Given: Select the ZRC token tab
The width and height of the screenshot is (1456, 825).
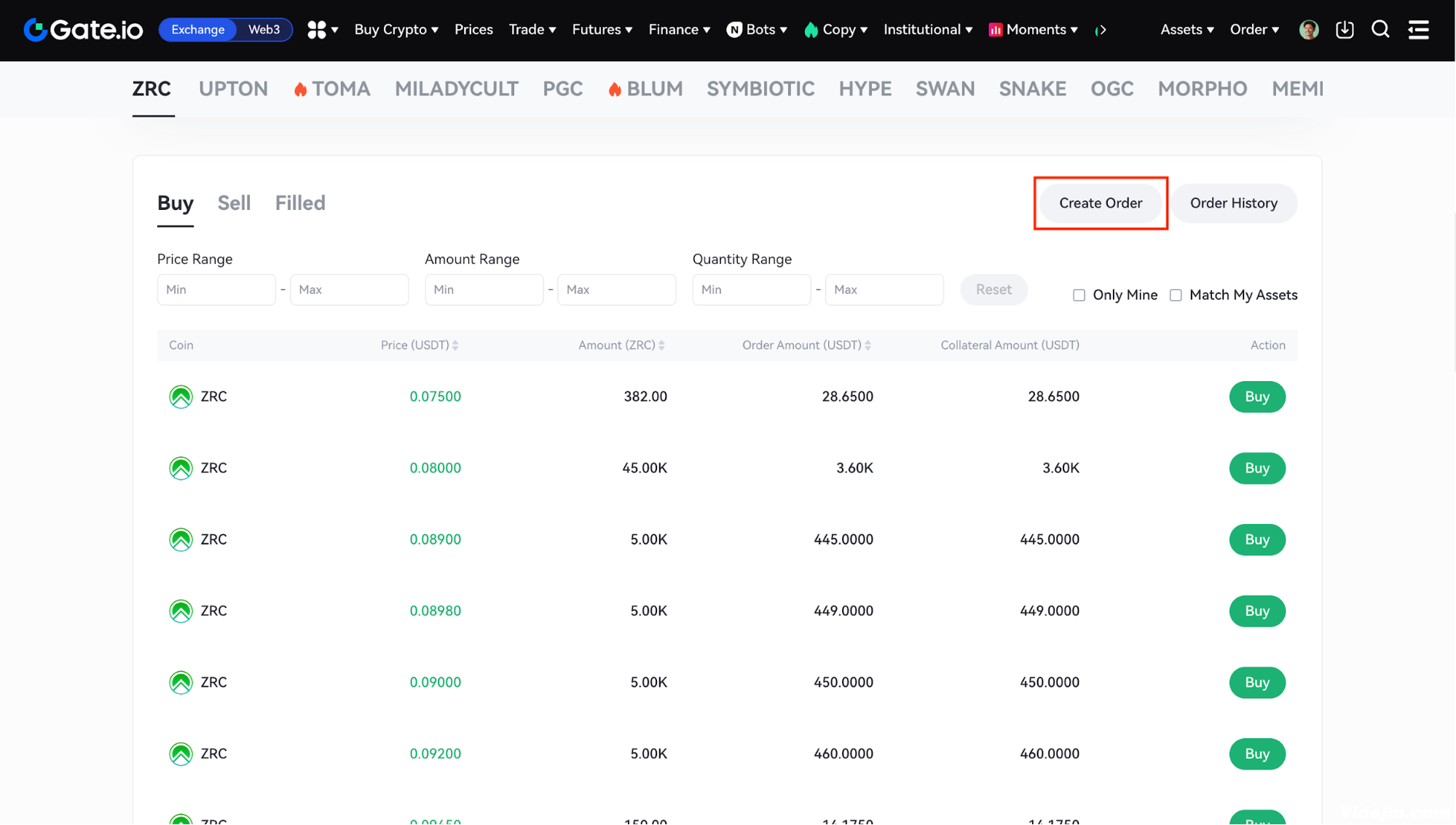Looking at the screenshot, I should pyautogui.click(x=151, y=89).
